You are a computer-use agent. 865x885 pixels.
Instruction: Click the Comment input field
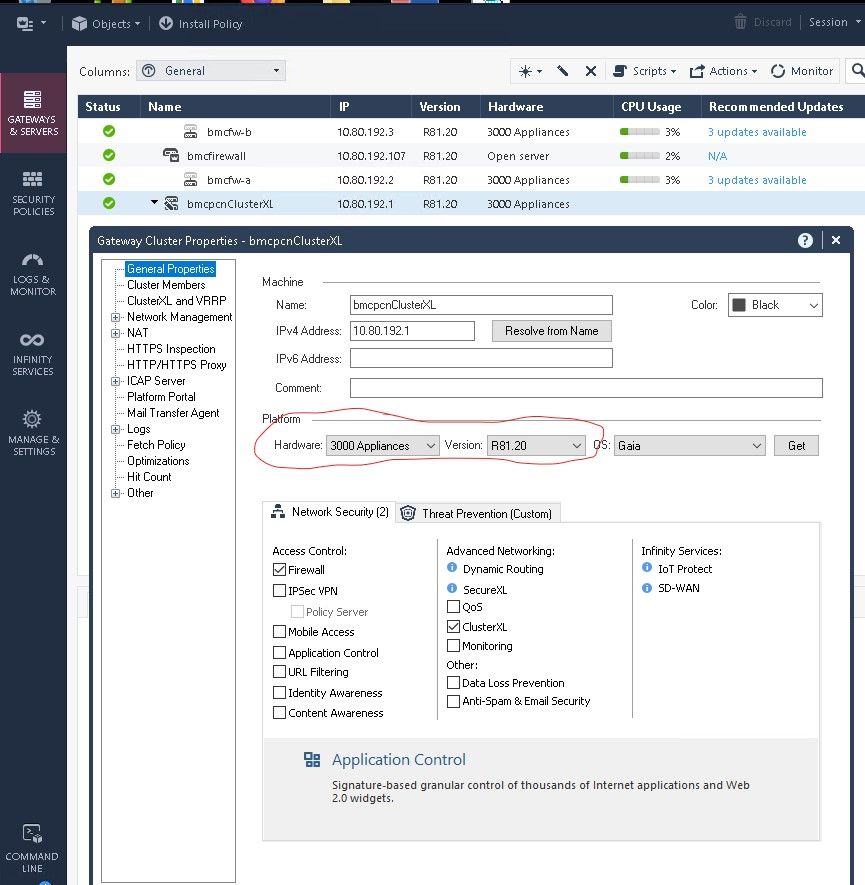[586, 388]
